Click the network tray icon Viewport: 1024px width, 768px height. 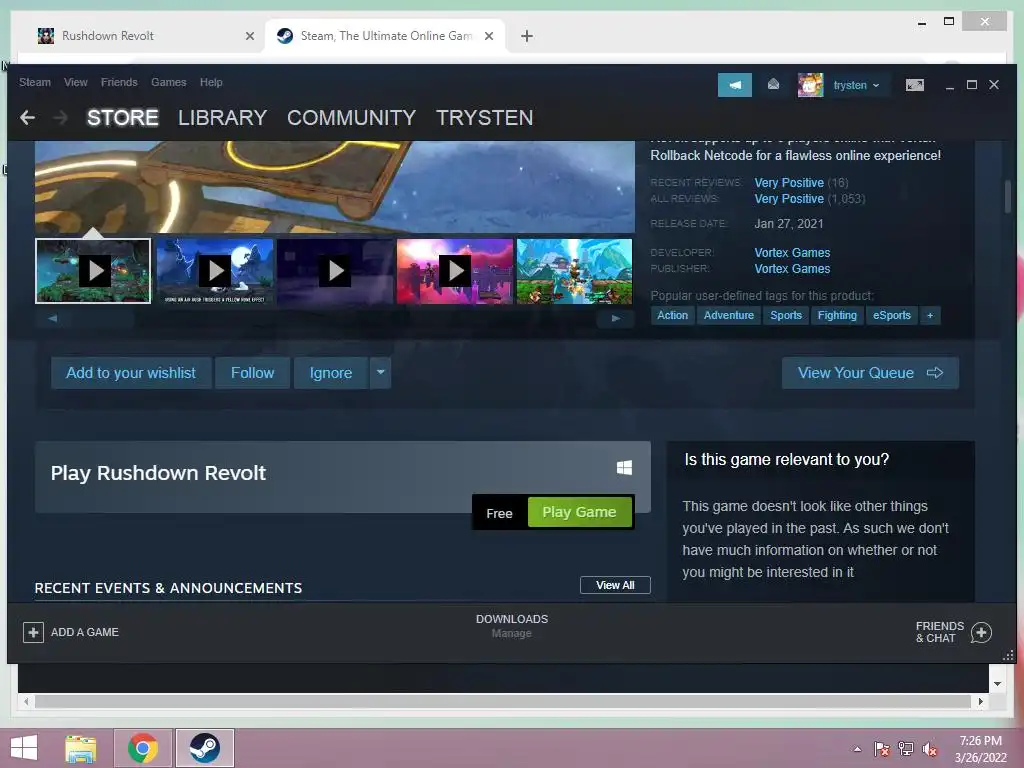[906, 749]
